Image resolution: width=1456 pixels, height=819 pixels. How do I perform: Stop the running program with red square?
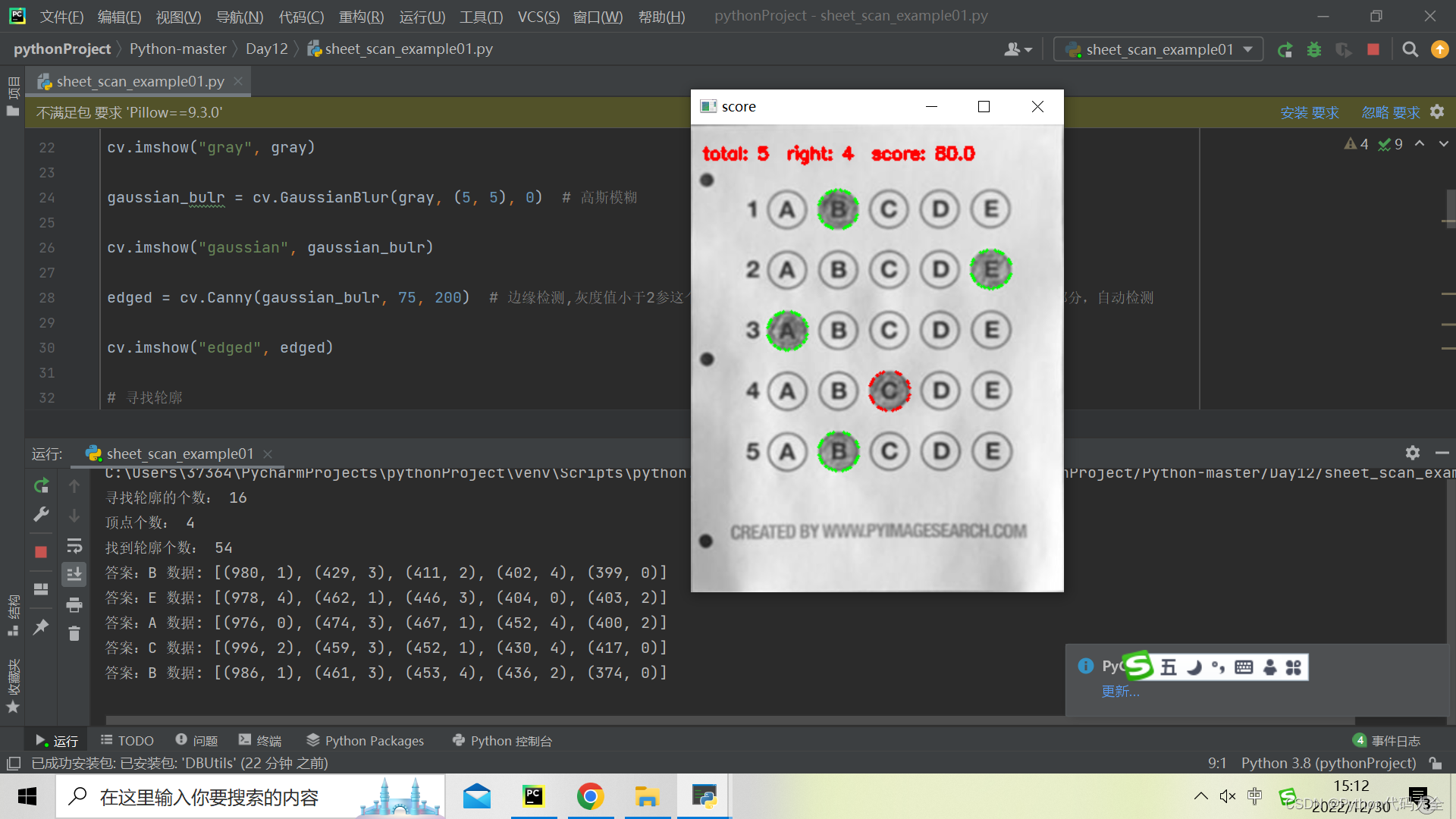pyautogui.click(x=1373, y=50)
